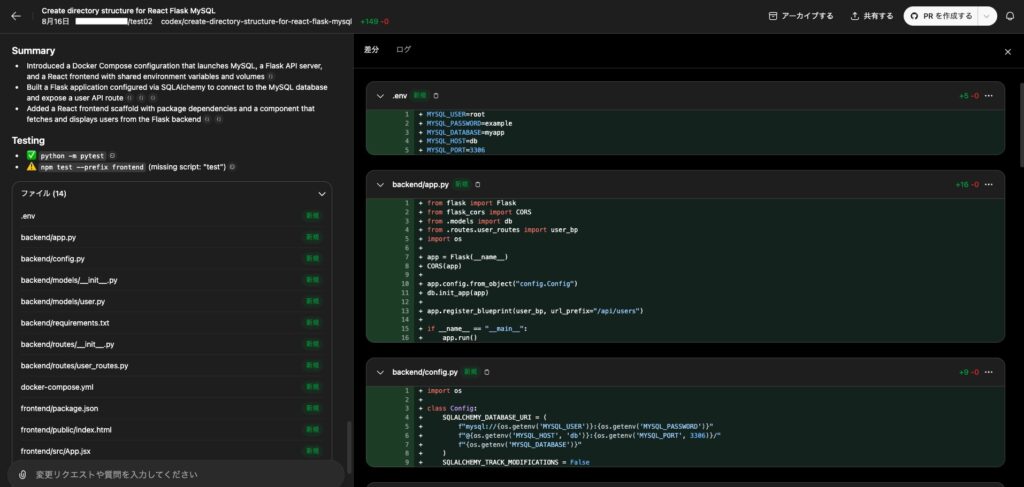Select frontend/package.json in the file list
Screen dimensions: 1024x487
(172, 409)
